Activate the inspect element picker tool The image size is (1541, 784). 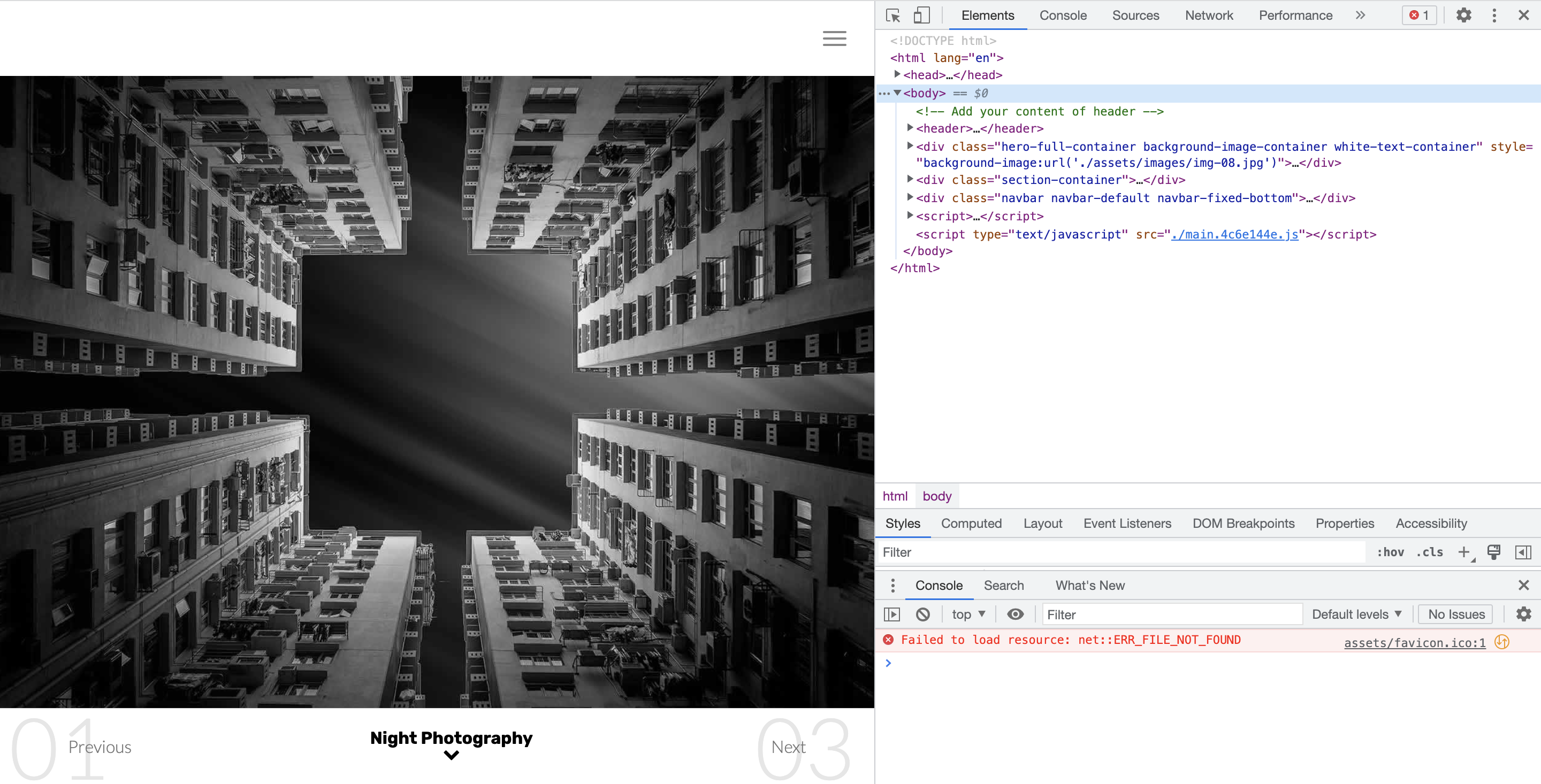[893, 15]
